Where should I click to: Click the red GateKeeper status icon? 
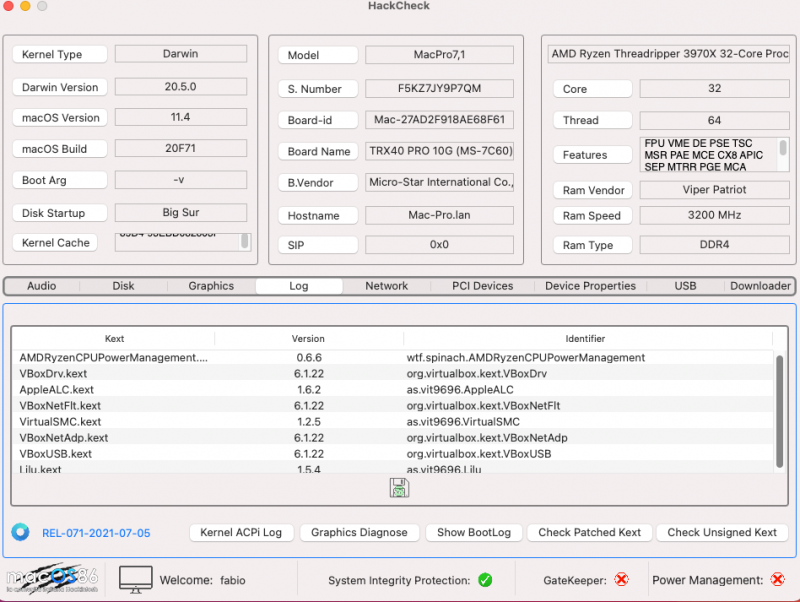[x=621, y=580]
